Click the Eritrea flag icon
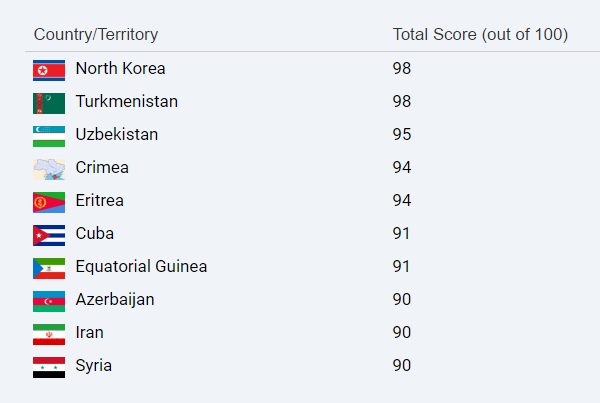 coord(49,202)
